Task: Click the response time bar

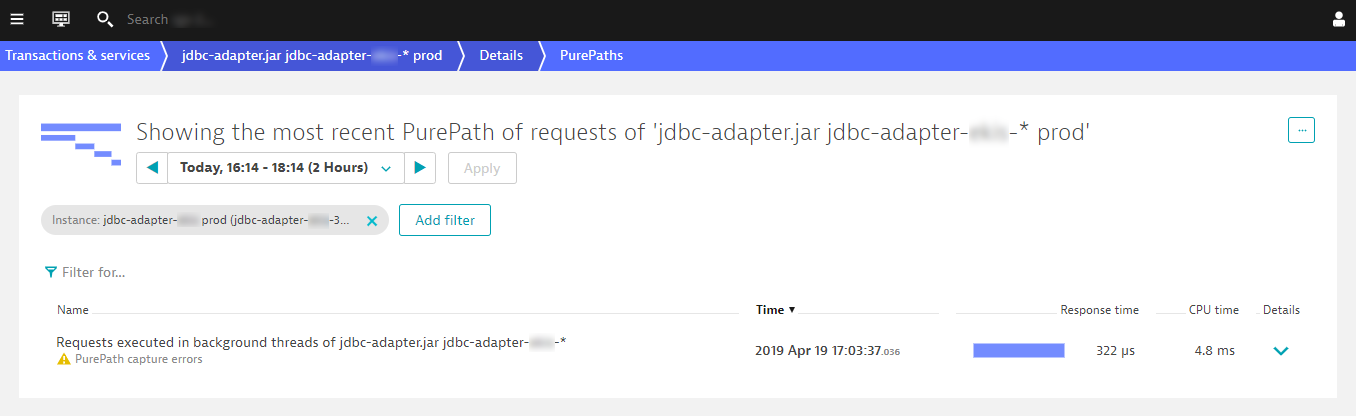Action: coord(1018,350)
